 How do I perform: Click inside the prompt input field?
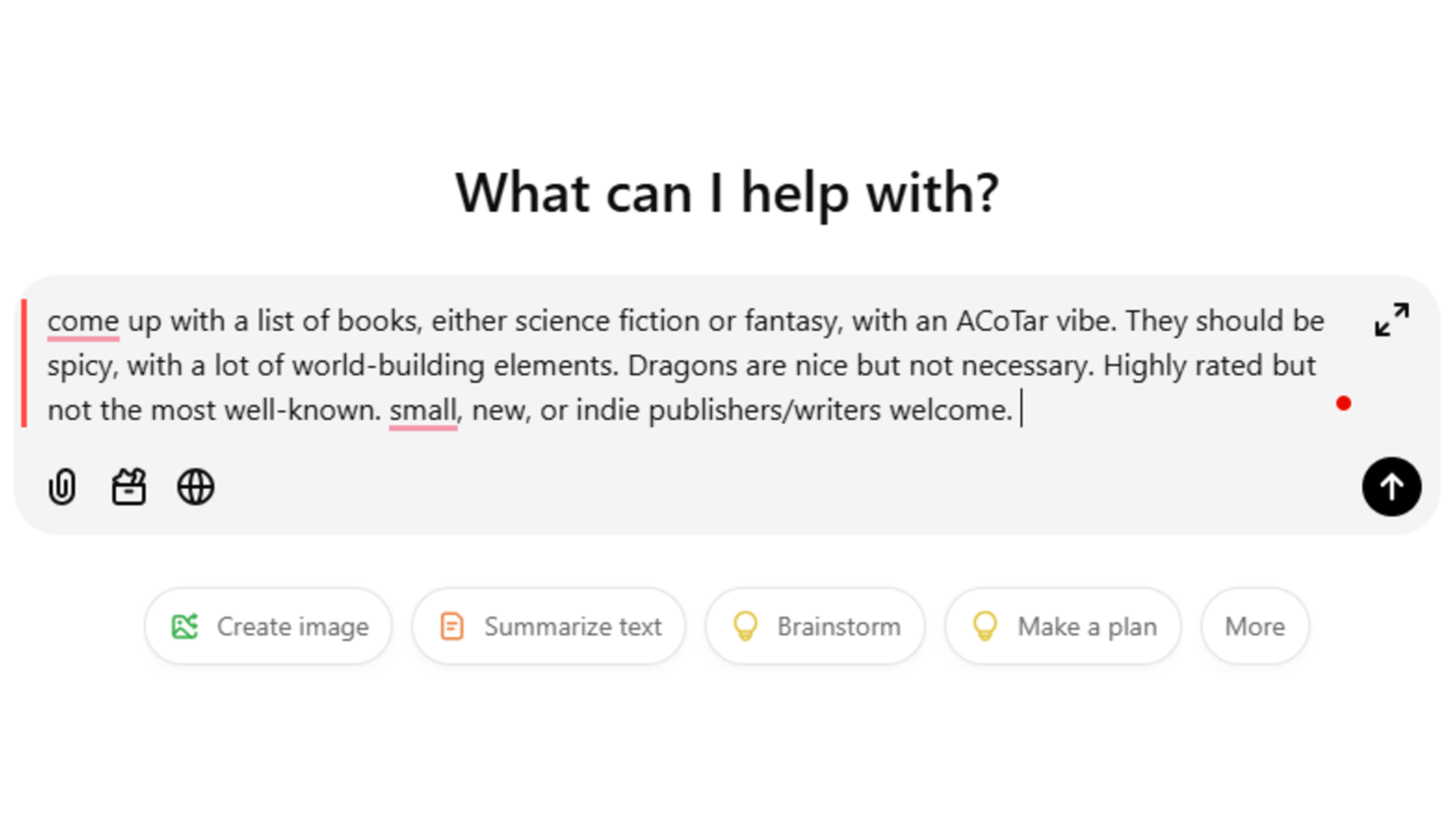tap(686, 365)
